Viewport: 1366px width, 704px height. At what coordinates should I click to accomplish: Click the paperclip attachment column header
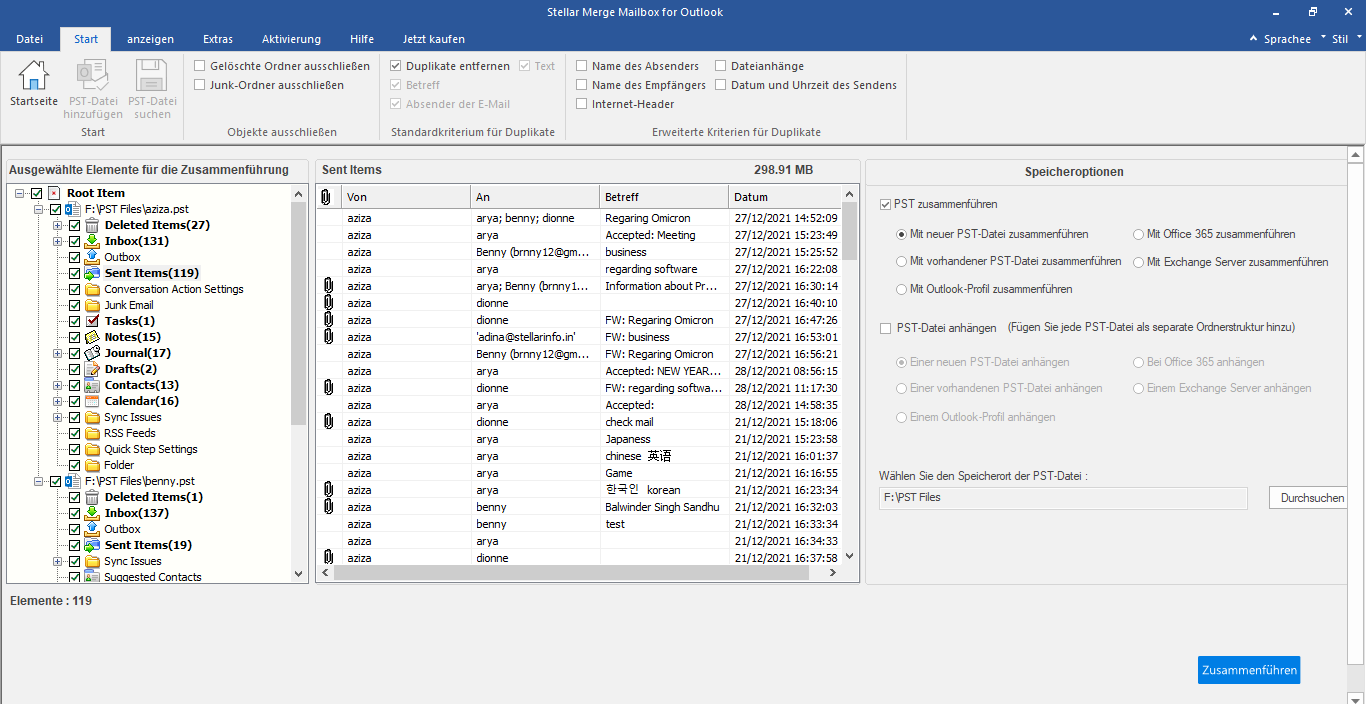(327, 197)
